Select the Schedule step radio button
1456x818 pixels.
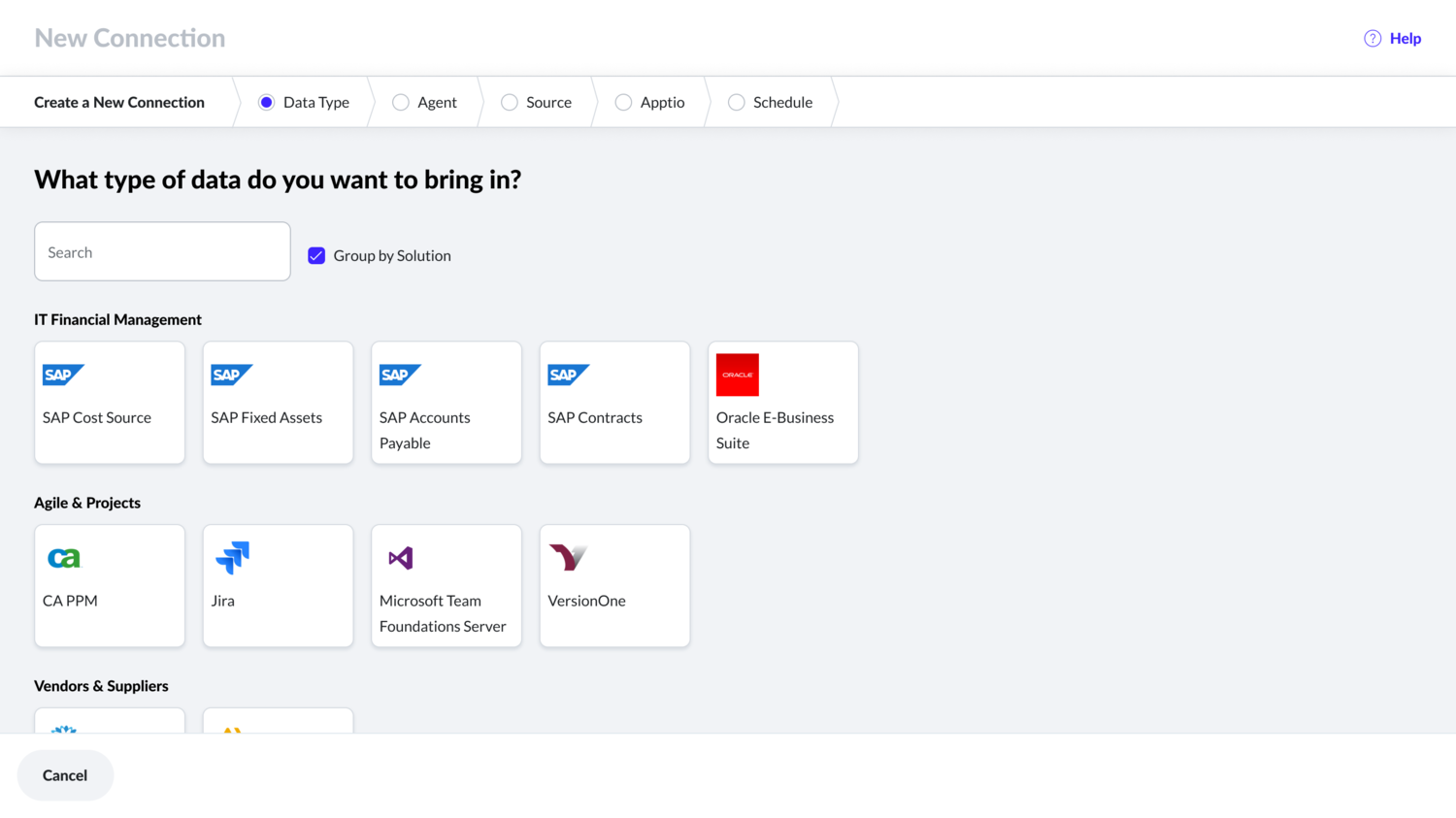point(736,102)
